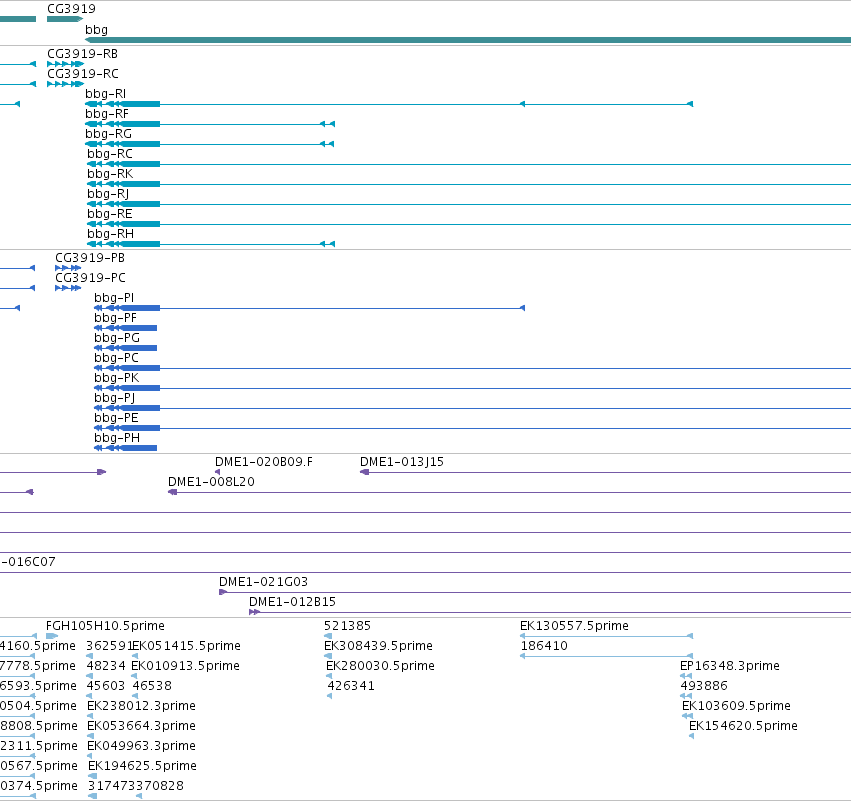
Task: Open the EK130557.5prime EST label
Action: pos(574,626)
